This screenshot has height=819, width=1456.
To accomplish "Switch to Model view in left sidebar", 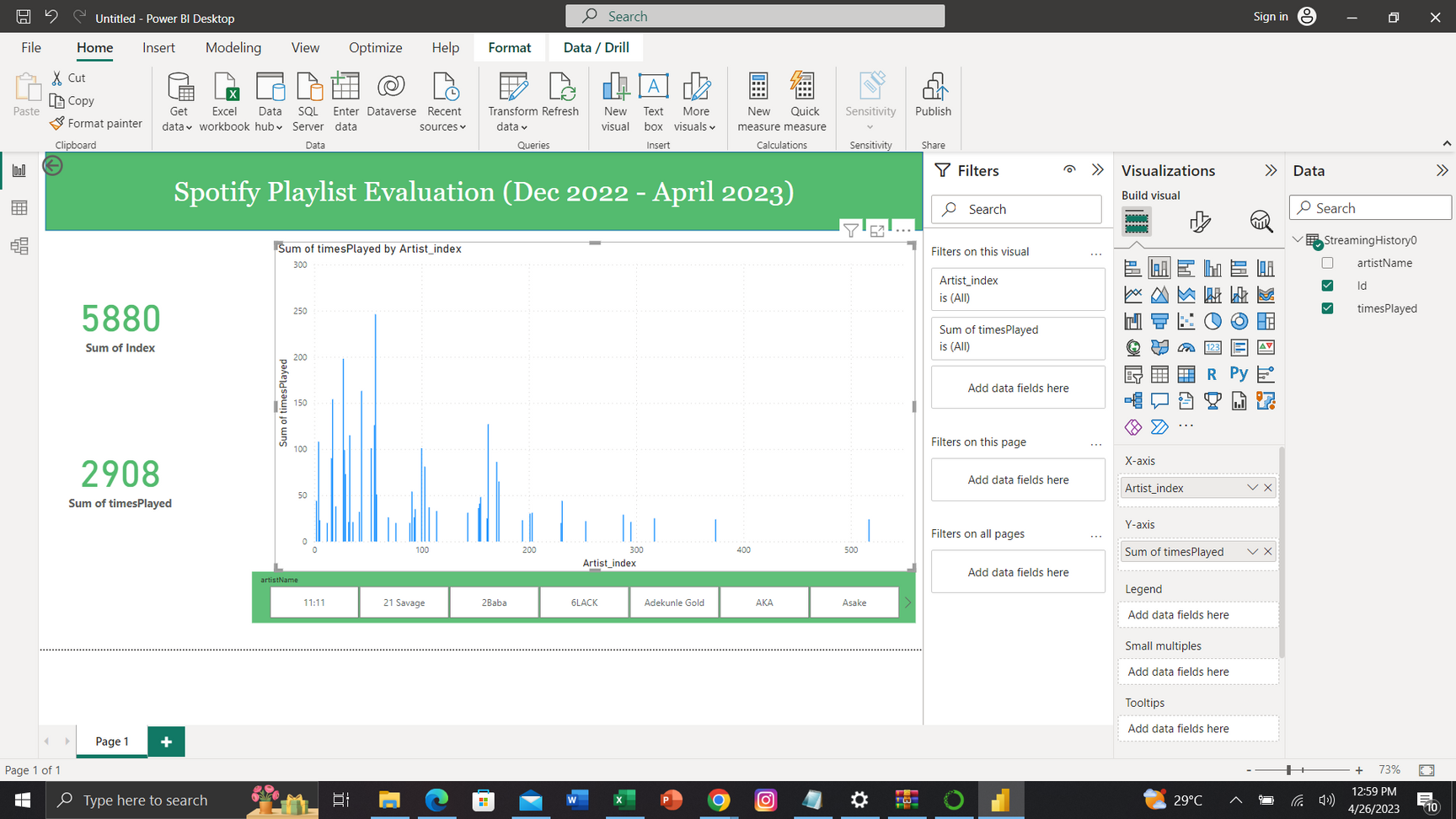I will tap(19, 246).
